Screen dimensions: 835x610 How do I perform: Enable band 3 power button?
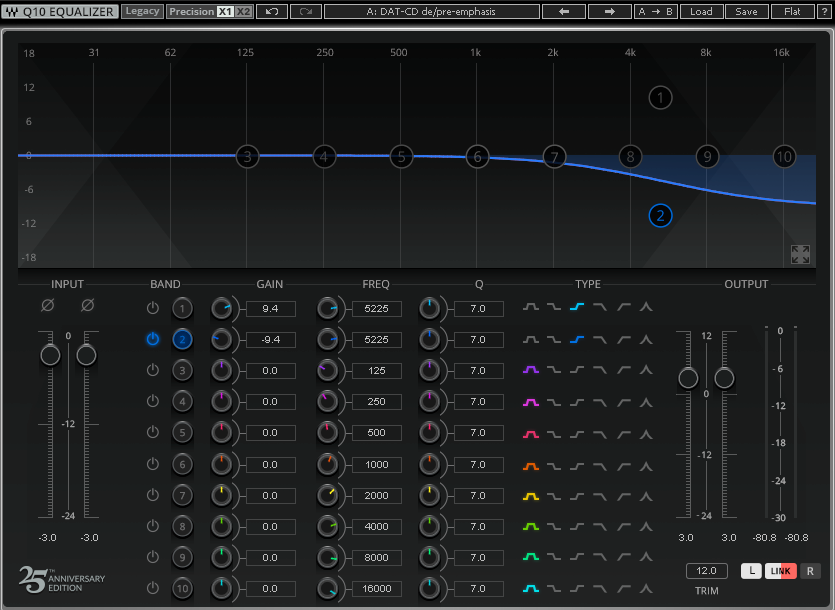(x=153, y=370)
